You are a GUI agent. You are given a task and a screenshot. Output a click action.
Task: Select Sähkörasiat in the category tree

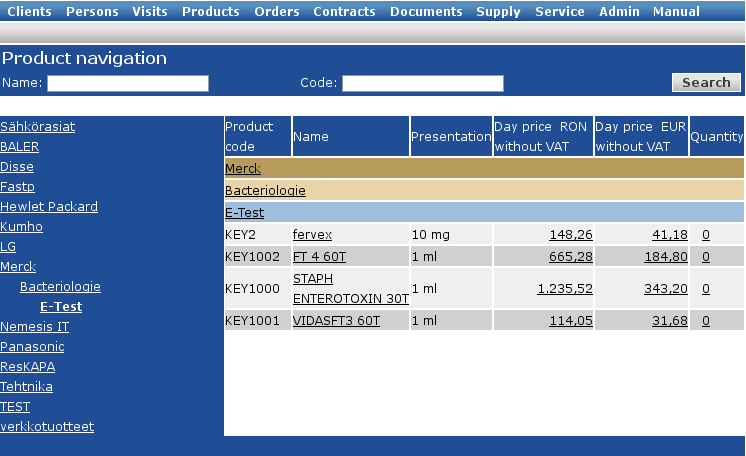point(38,127)
